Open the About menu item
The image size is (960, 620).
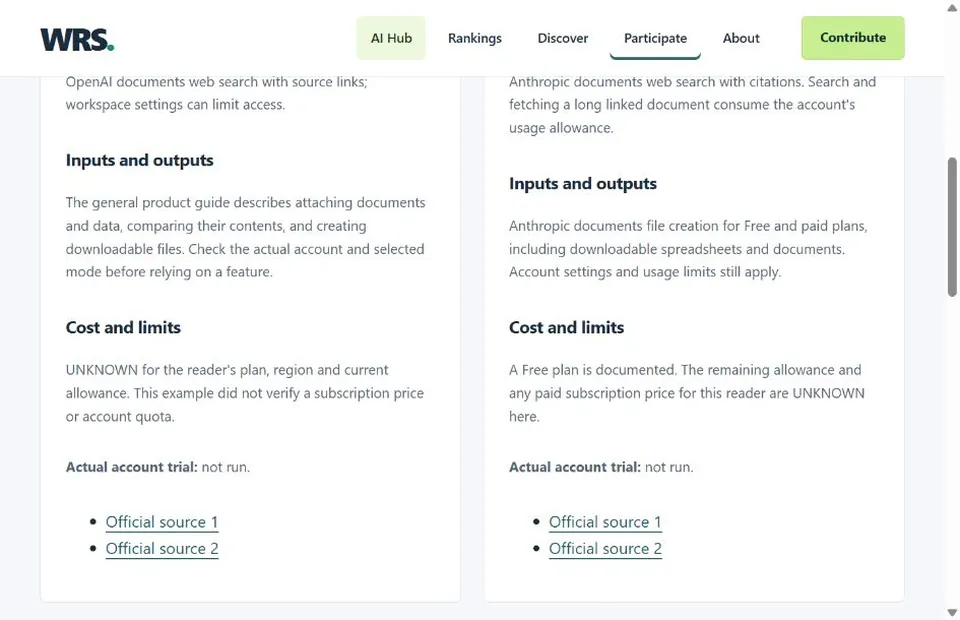(741, 38)
